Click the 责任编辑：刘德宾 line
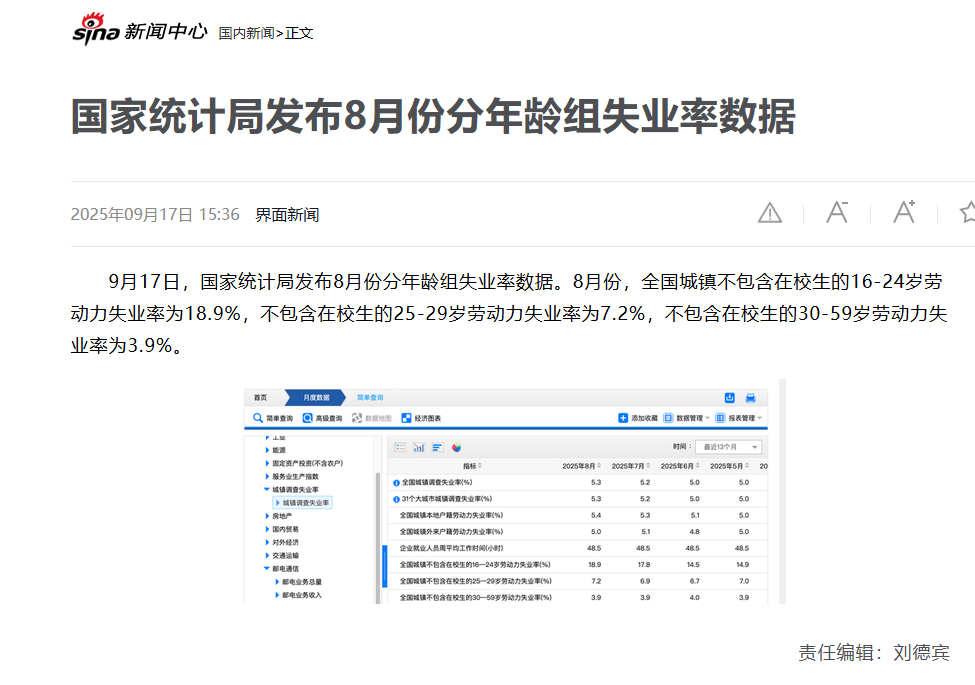The width and height of the screenshot is (975, 685). (x=874, y=652)
